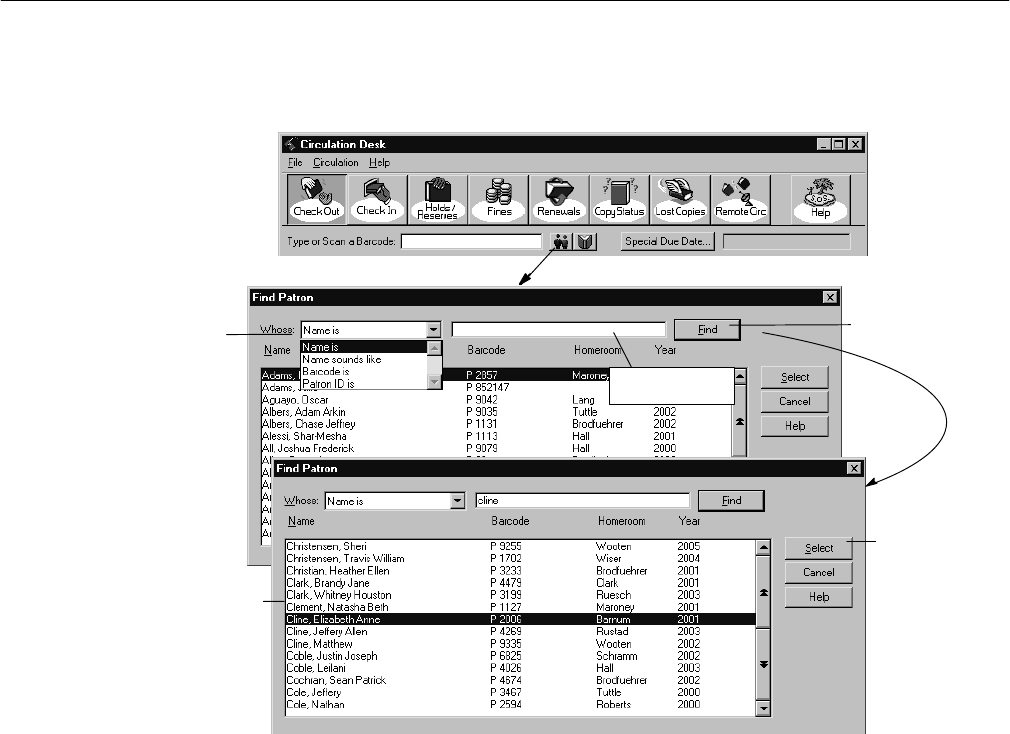The height and width of the screenshot is (734, 1010).
Task: Click search field containing 'cline'
Action: [582, 500]
